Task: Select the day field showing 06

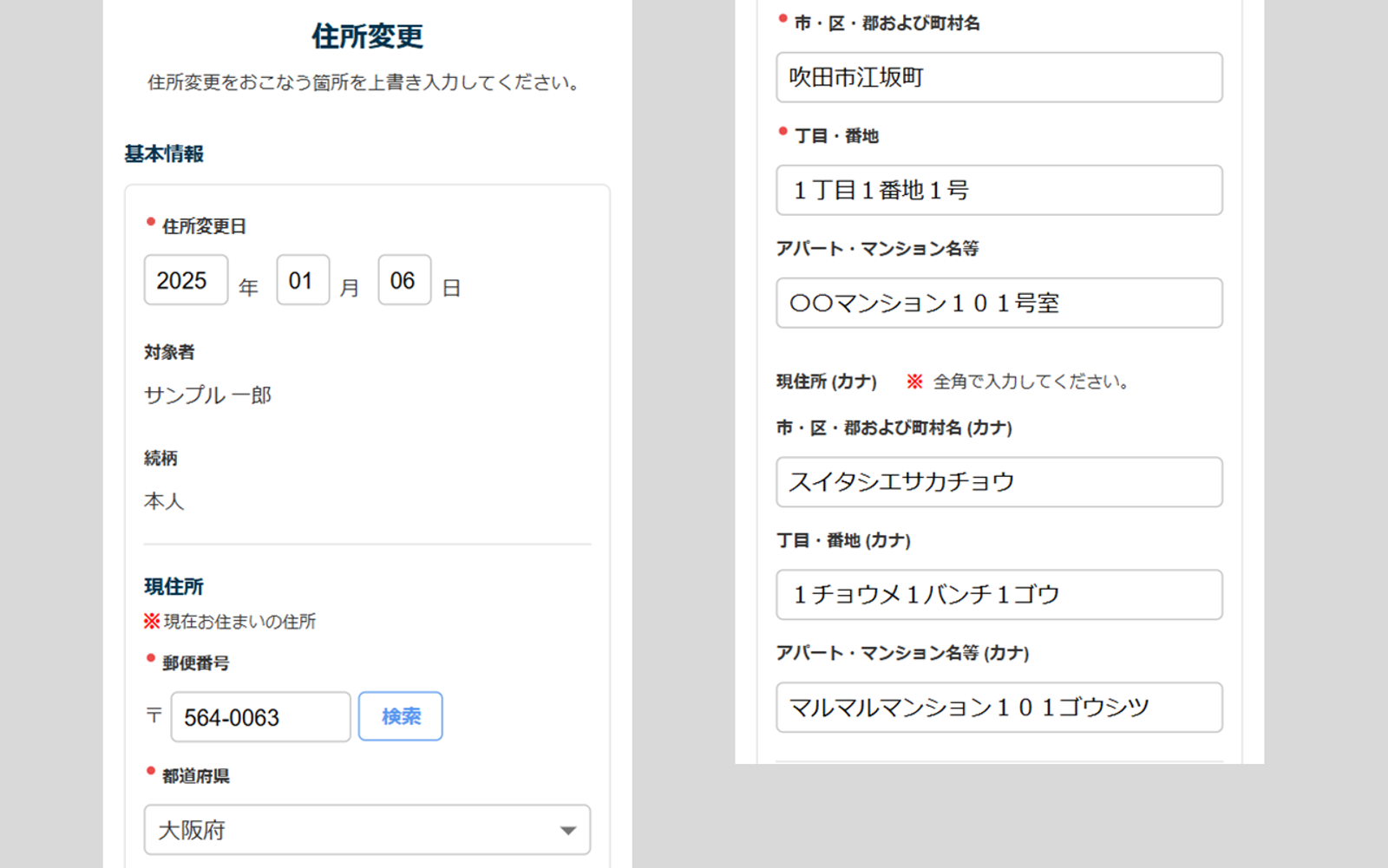Action: 403,280
